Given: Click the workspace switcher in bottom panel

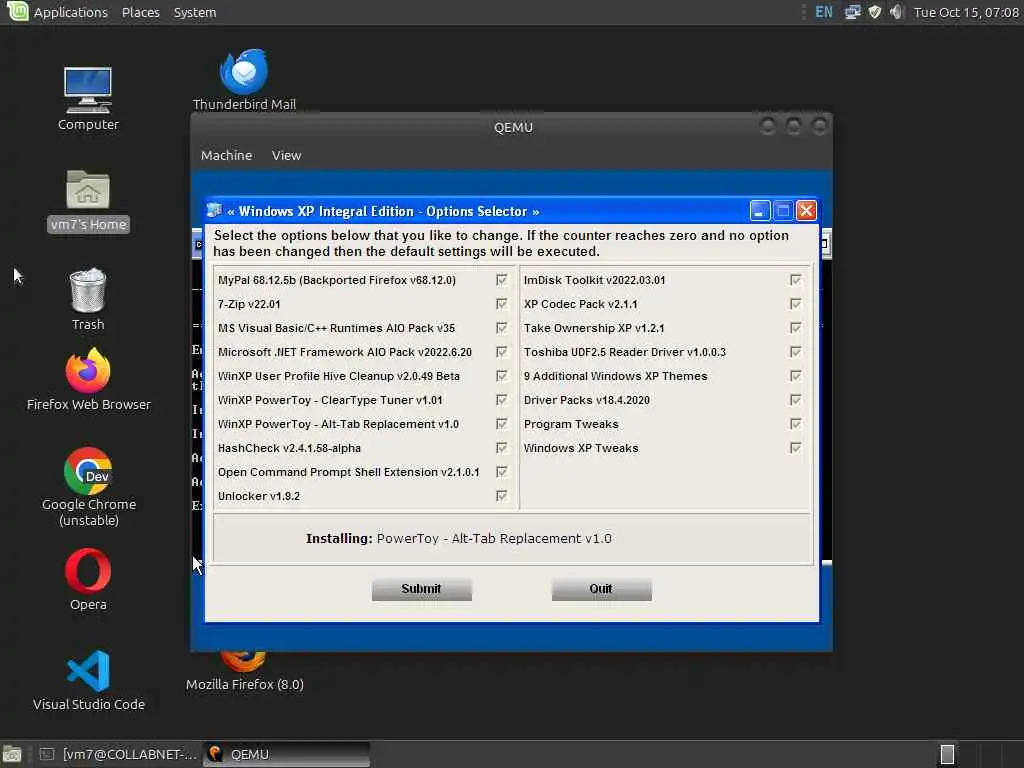Looking at the screenshot, I should (x=948, y=754).
